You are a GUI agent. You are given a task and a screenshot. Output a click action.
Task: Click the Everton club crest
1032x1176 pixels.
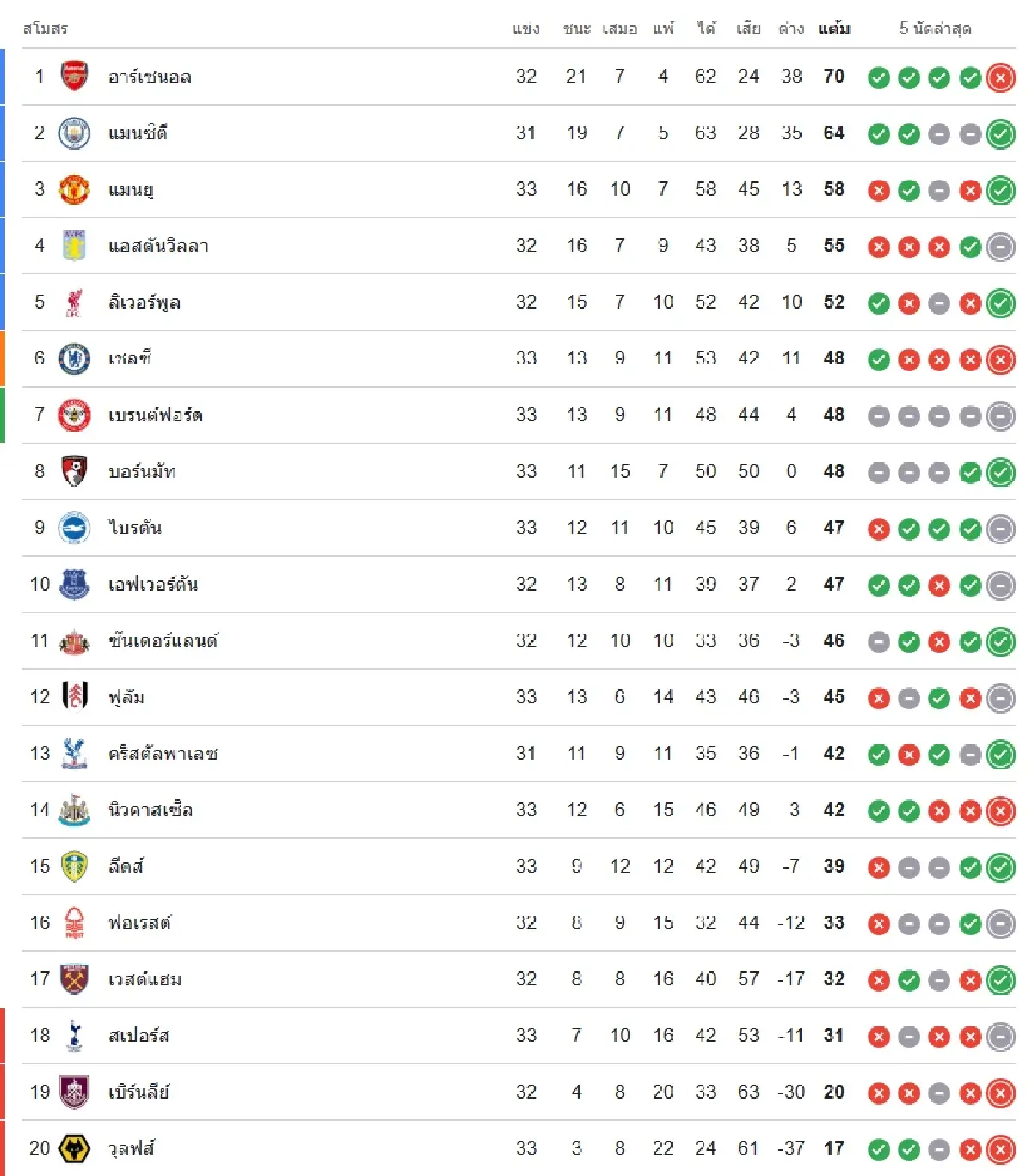coord(74,585)
